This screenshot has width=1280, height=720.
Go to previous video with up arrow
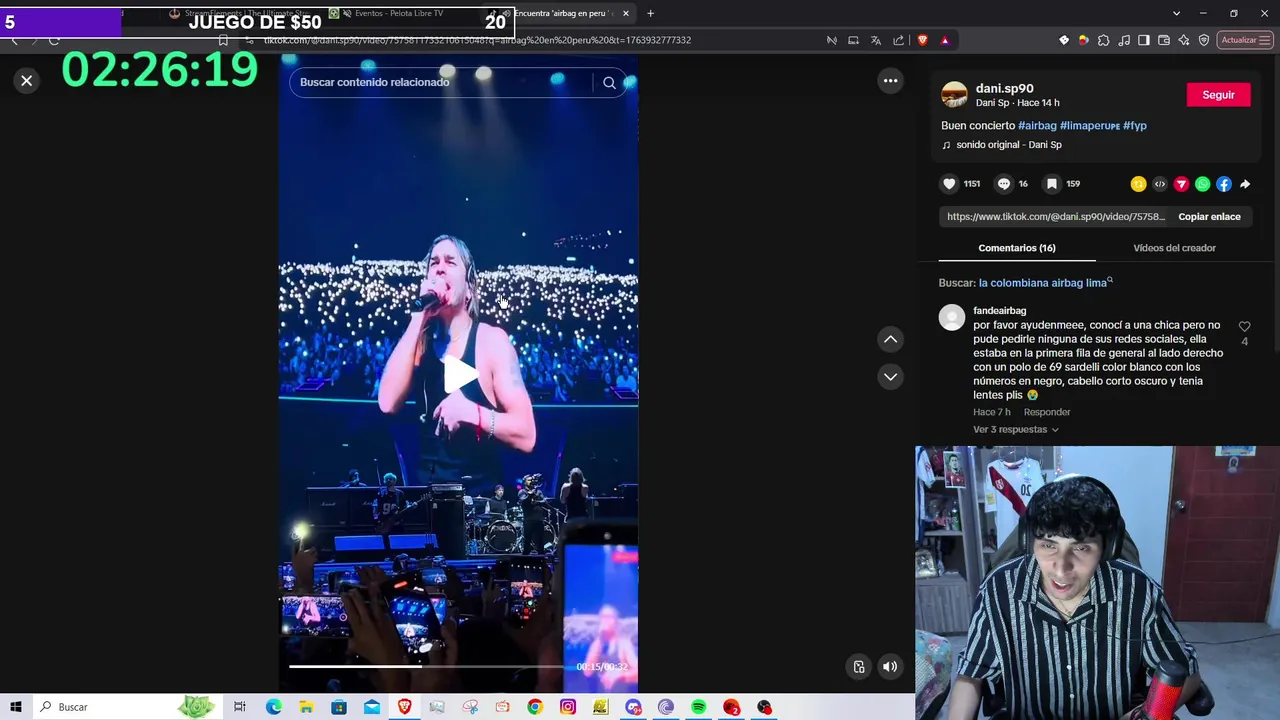890,340
